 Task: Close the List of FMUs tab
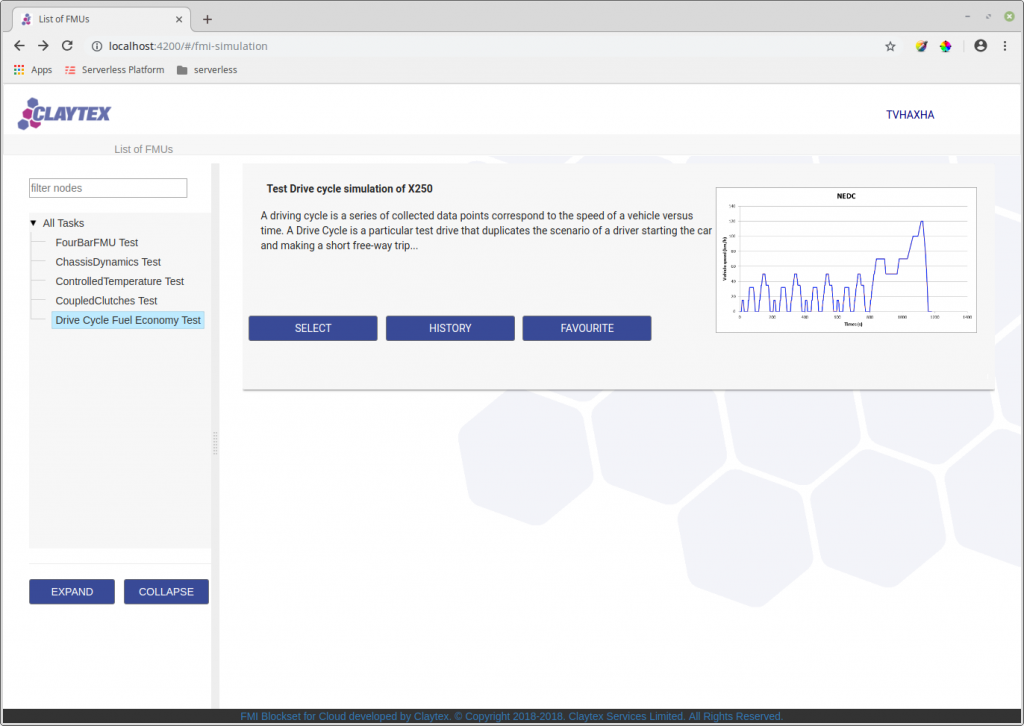pyautogui.click(x=179, y=20)
